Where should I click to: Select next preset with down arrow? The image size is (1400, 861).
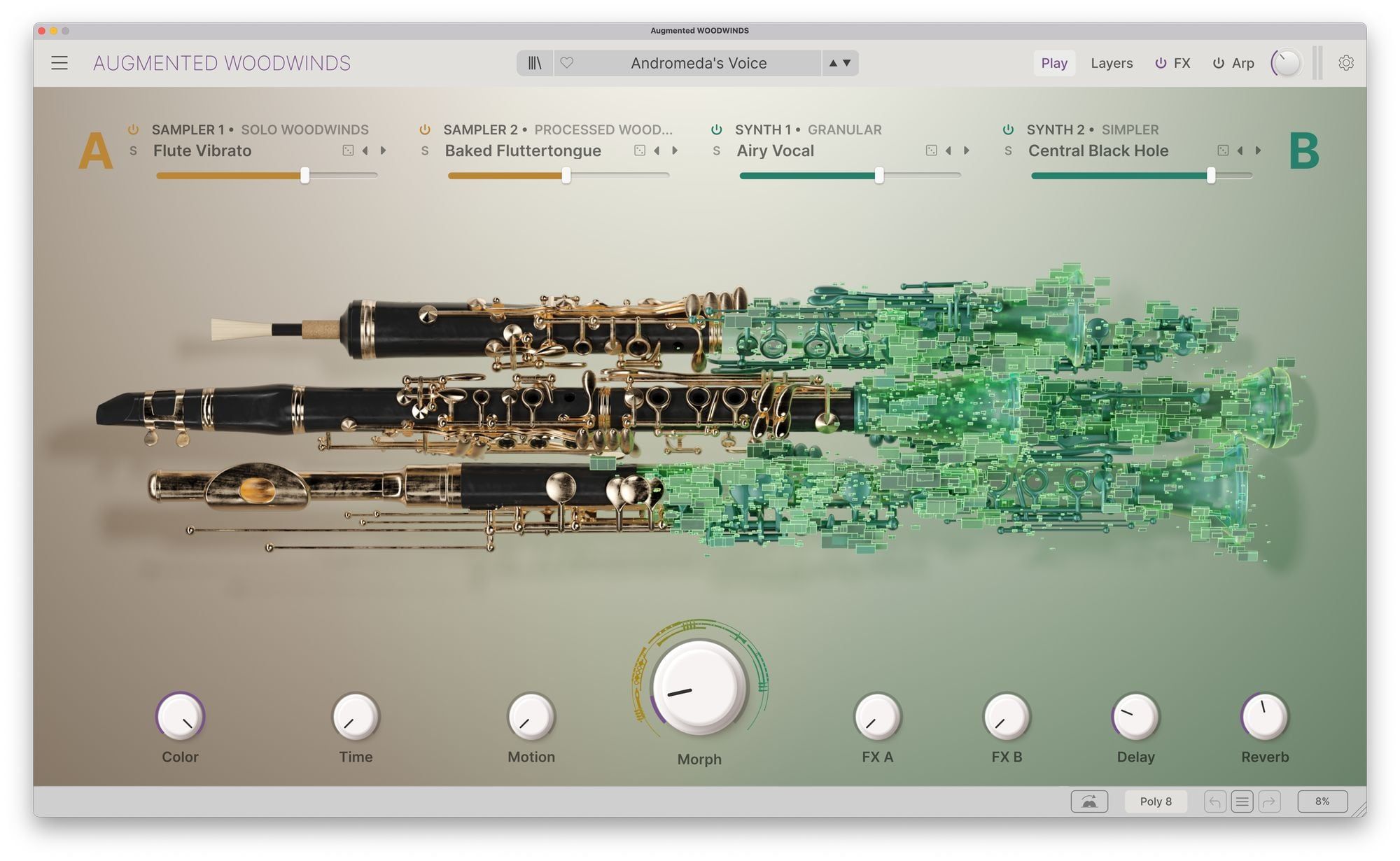click(847, 63)
